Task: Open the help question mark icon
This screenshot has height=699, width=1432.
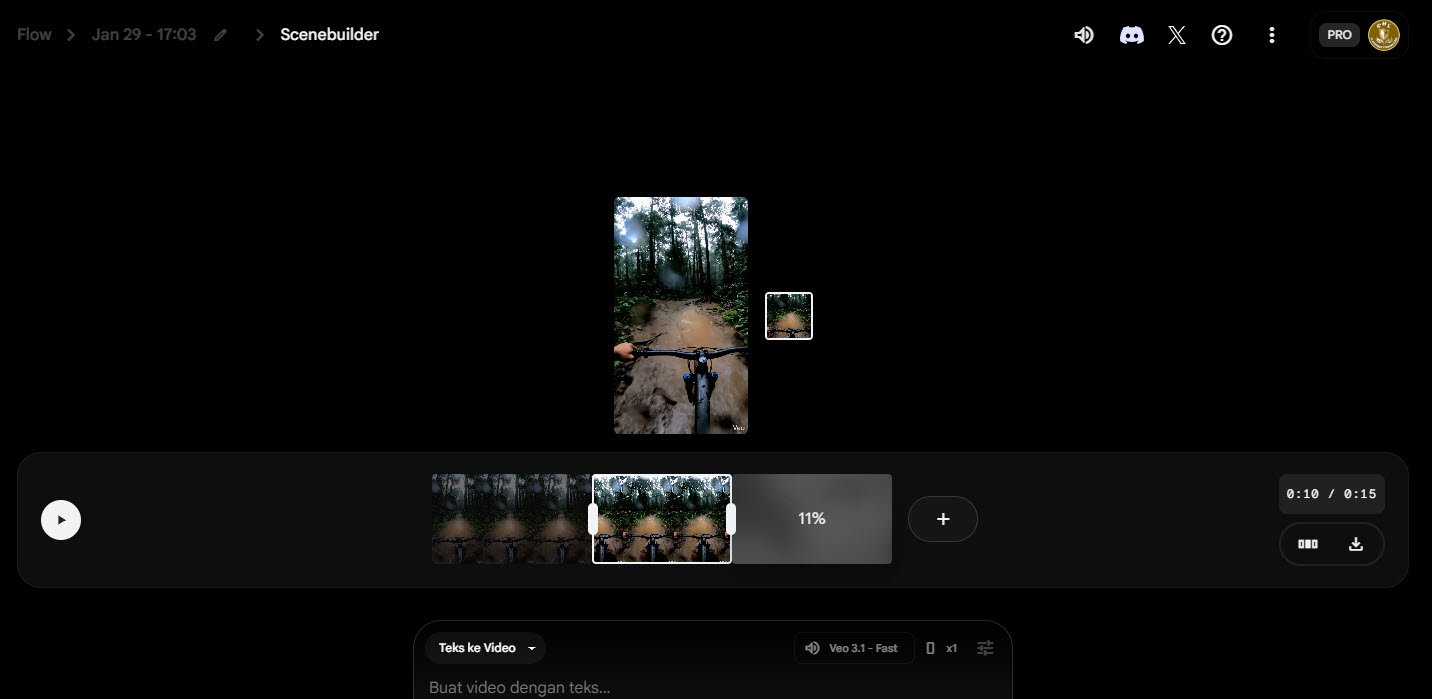Action: coord(1222,35)
